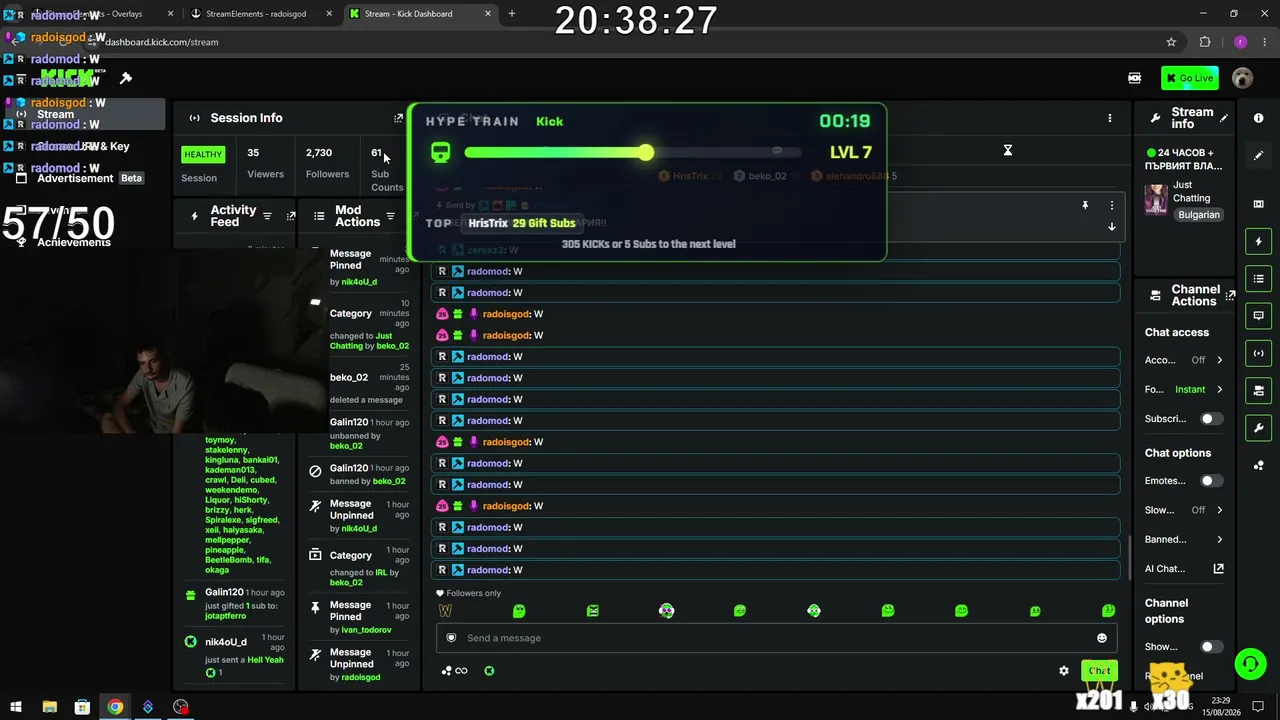Toggle the Stream info wrench sidebar icon

(x=1258, y=428)
